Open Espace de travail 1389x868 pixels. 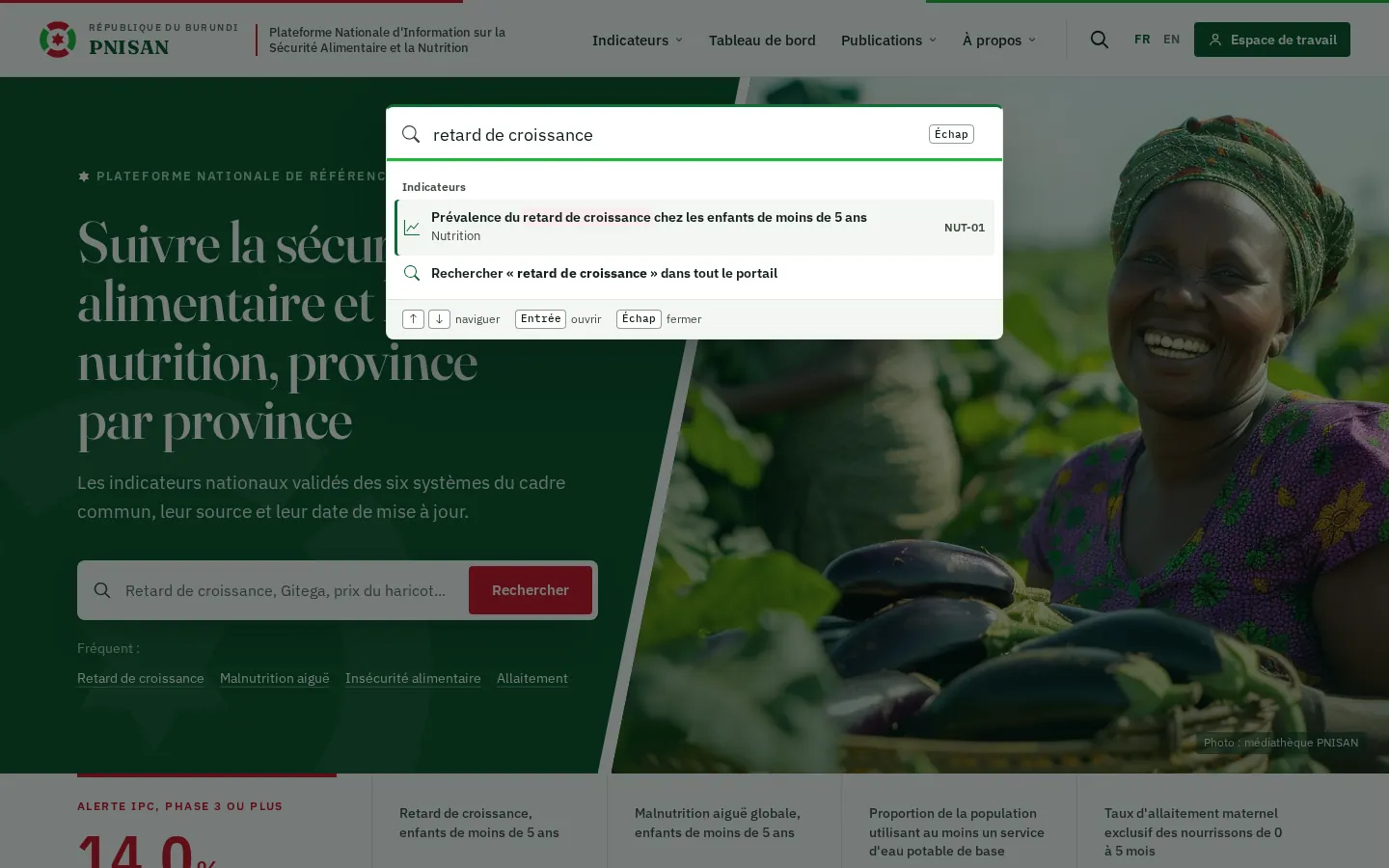click(x=1272, y=40)
